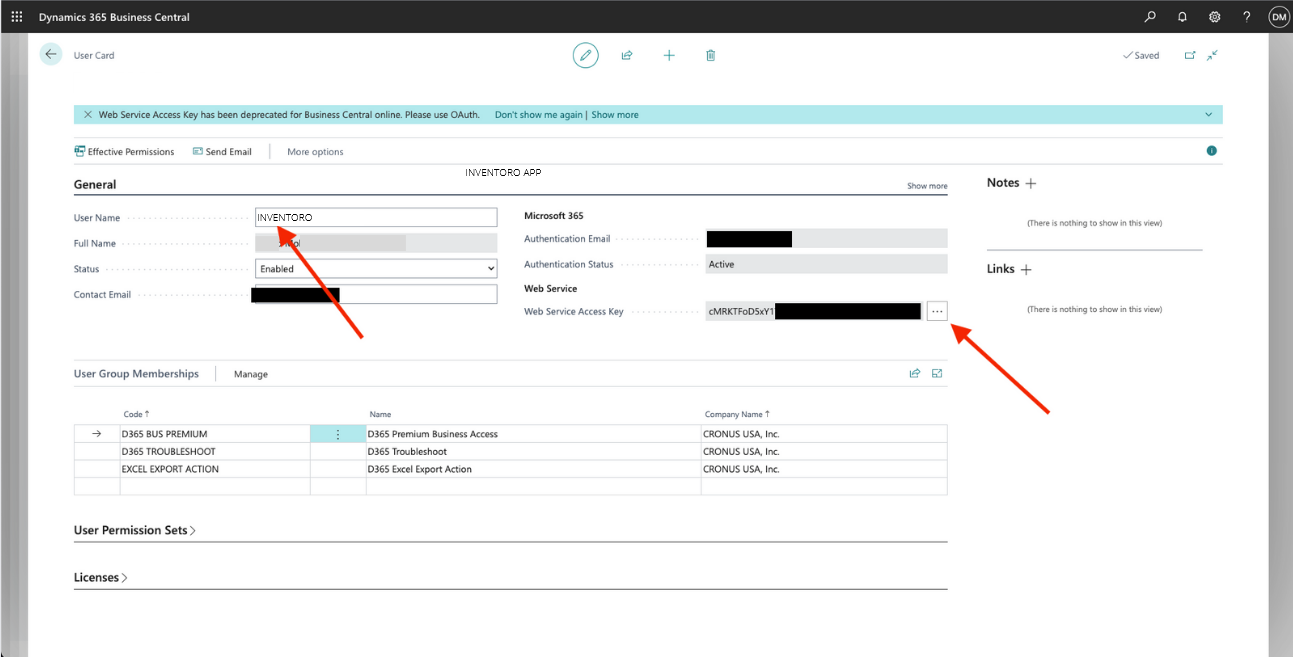The width and height of the screenshot is (1293, 657).
Task: Open the app launcher waffle icon
Action: coord(17,17)
